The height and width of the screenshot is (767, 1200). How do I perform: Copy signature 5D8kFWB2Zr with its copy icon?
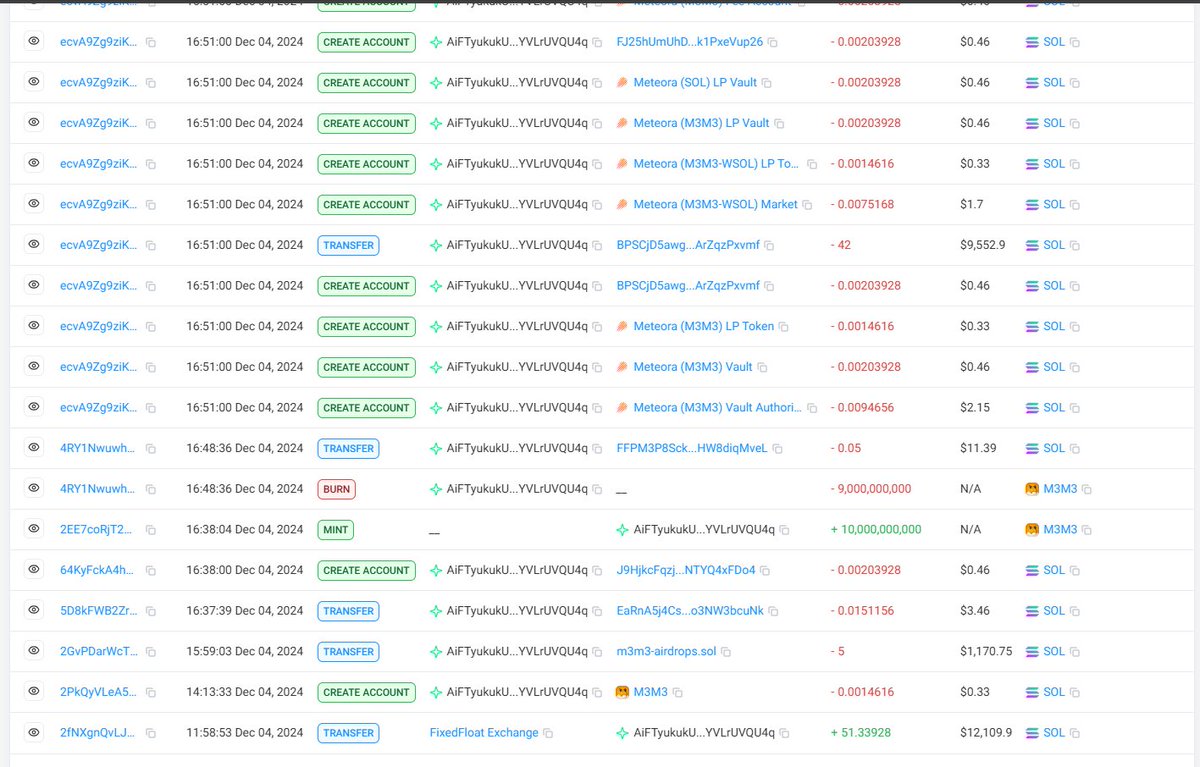pos(150,611)
